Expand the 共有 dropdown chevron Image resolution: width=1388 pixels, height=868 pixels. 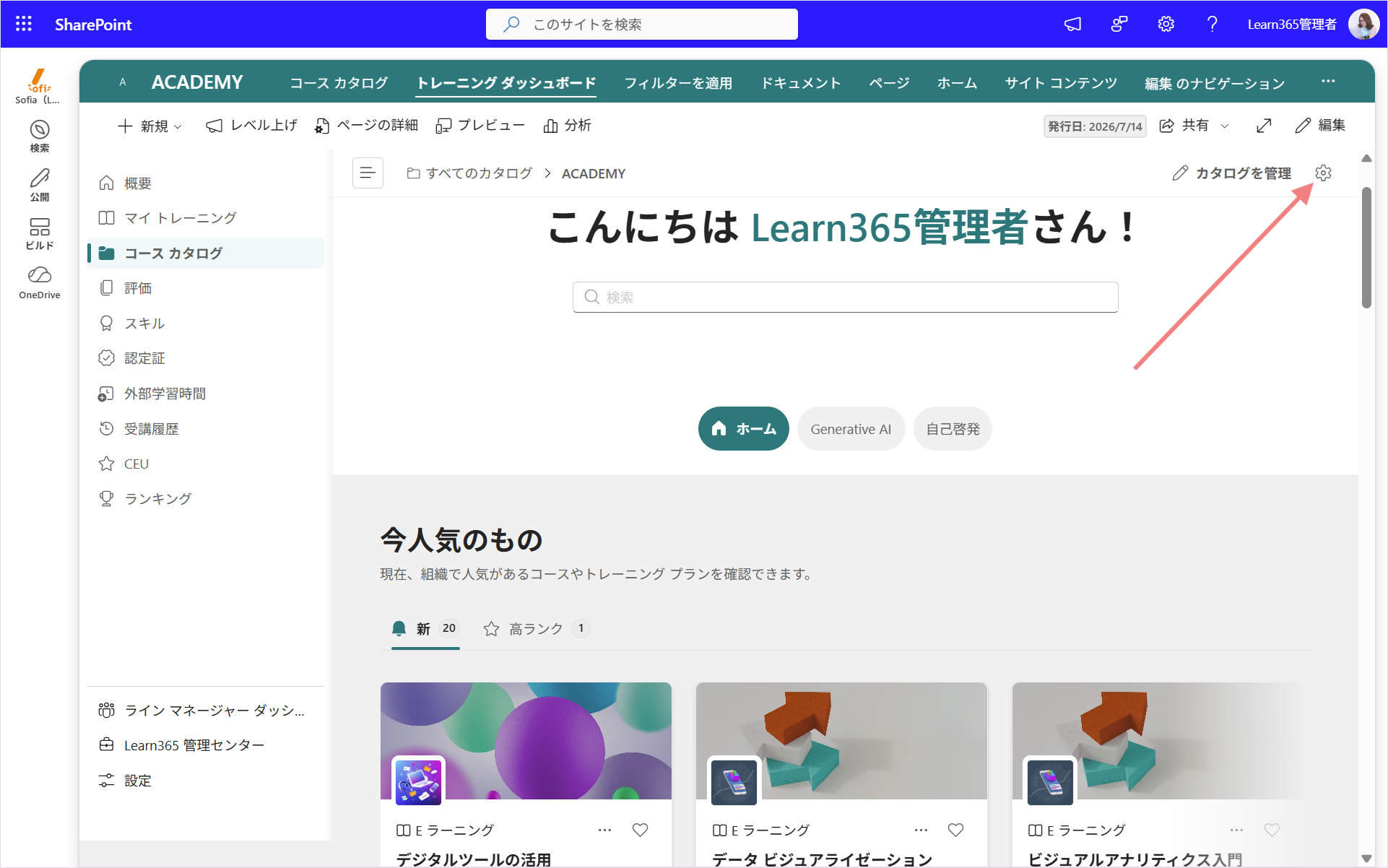(x=1225, y=126)
